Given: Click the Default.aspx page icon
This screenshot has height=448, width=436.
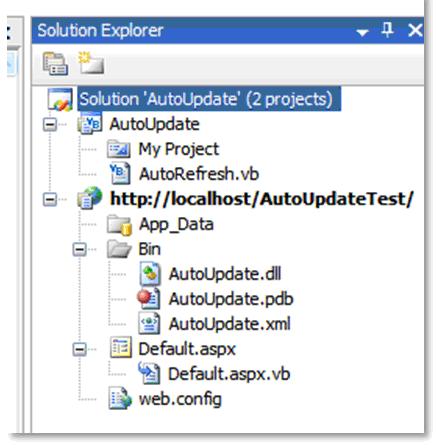Looking at the screenshot, I should (120, 348).
